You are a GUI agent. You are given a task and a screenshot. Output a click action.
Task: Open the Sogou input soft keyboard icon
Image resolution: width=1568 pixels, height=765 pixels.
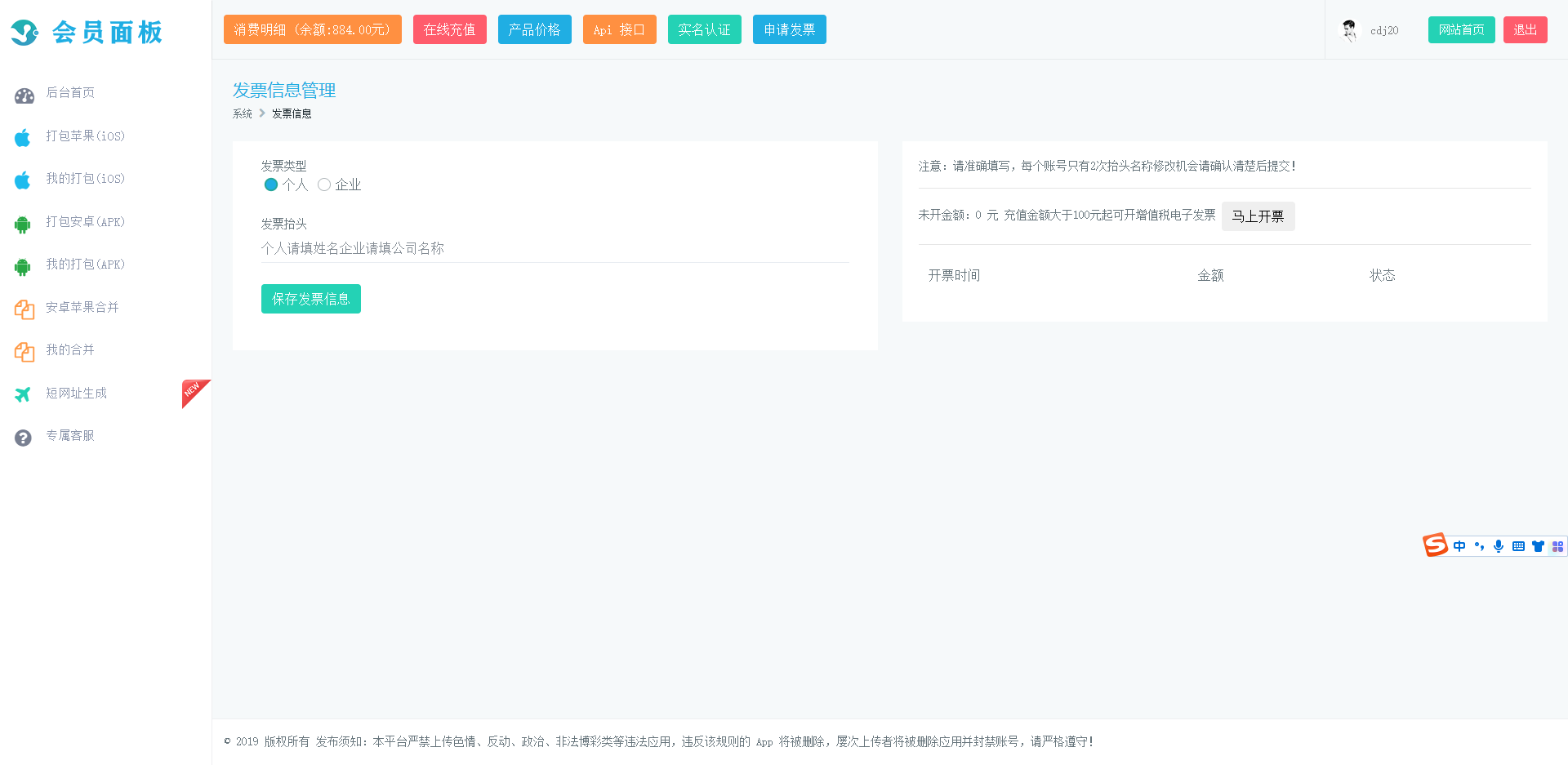1518,546
